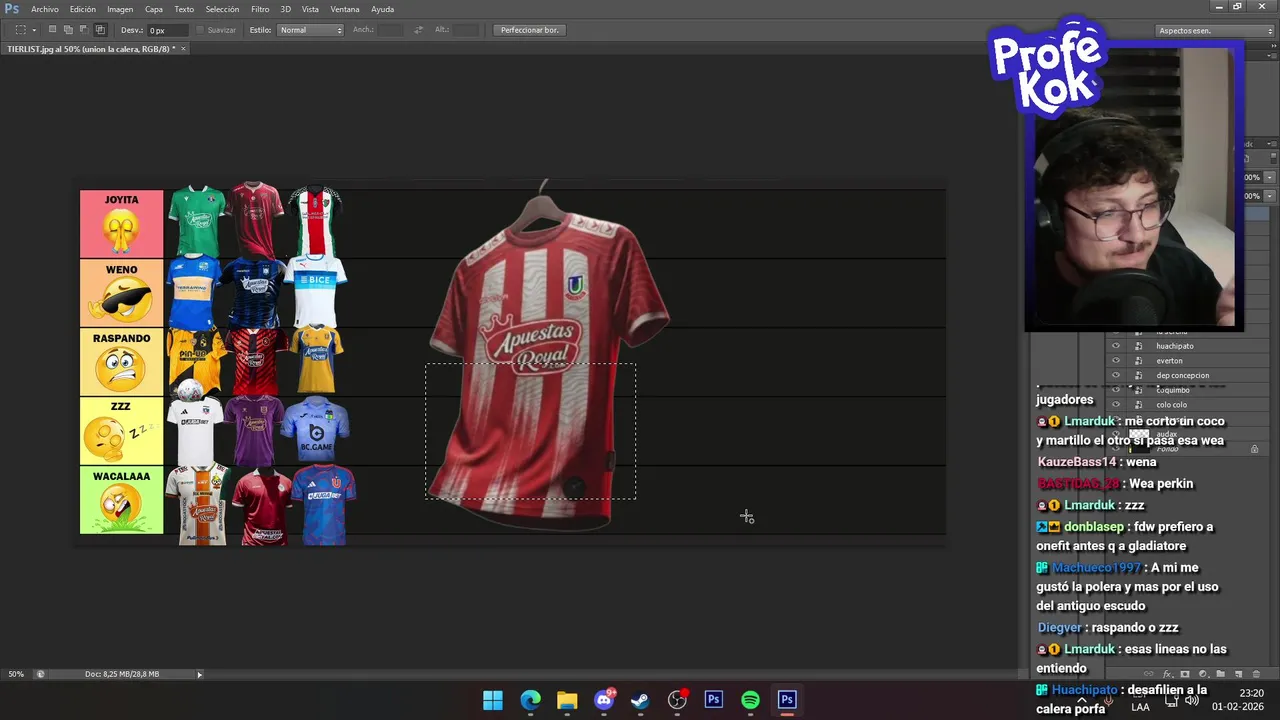Select the colo colo layer name
The height and width of the screenshot is (720, 1280).
click(1172, 405)
